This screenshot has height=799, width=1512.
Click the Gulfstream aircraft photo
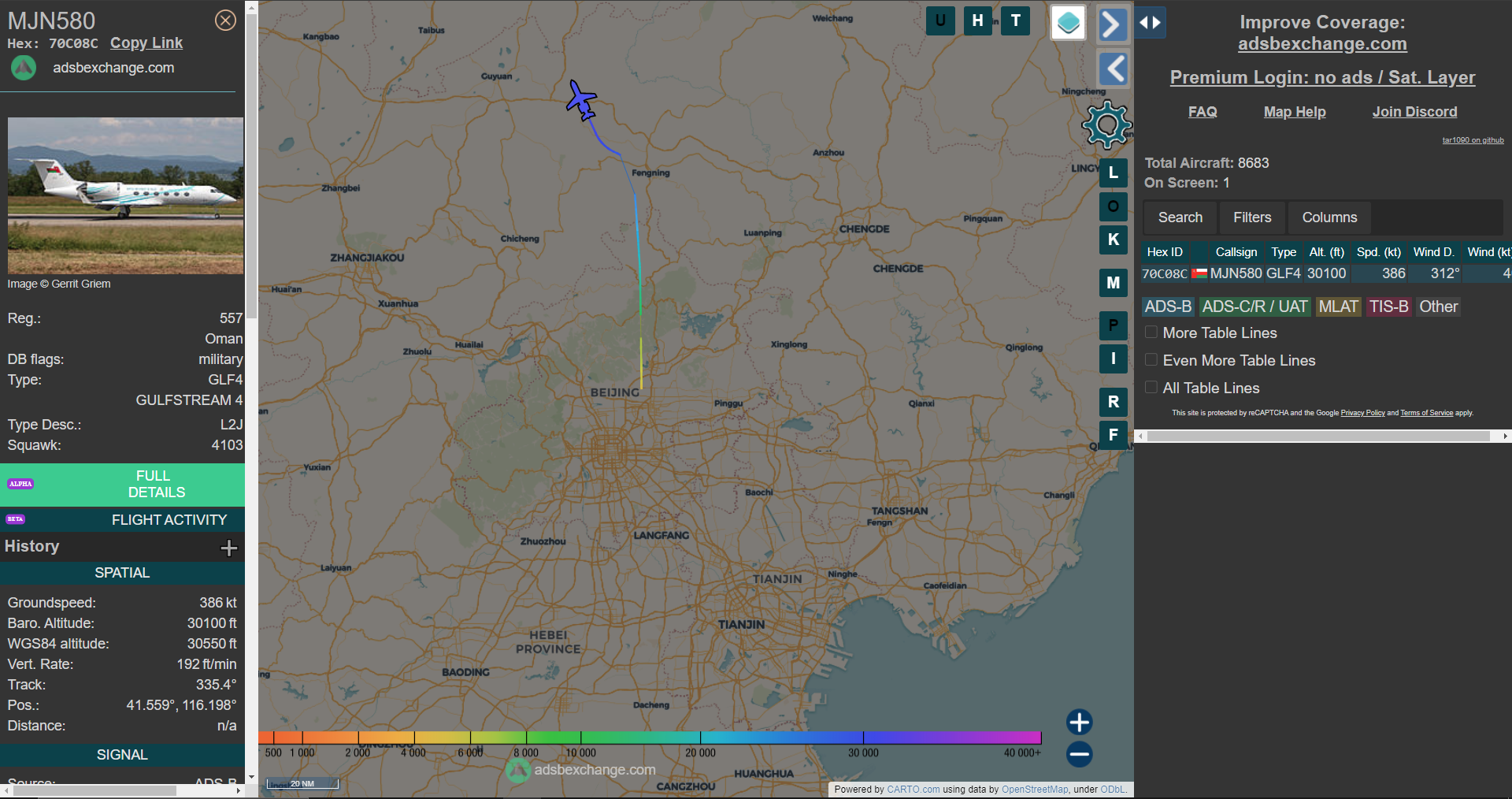click(125, 195)
